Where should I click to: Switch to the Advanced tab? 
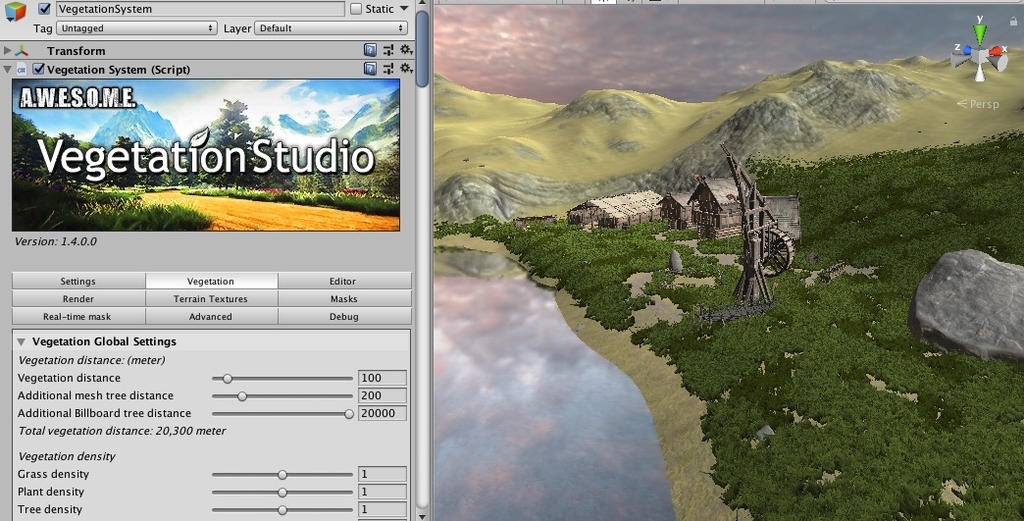click(211, 316)
